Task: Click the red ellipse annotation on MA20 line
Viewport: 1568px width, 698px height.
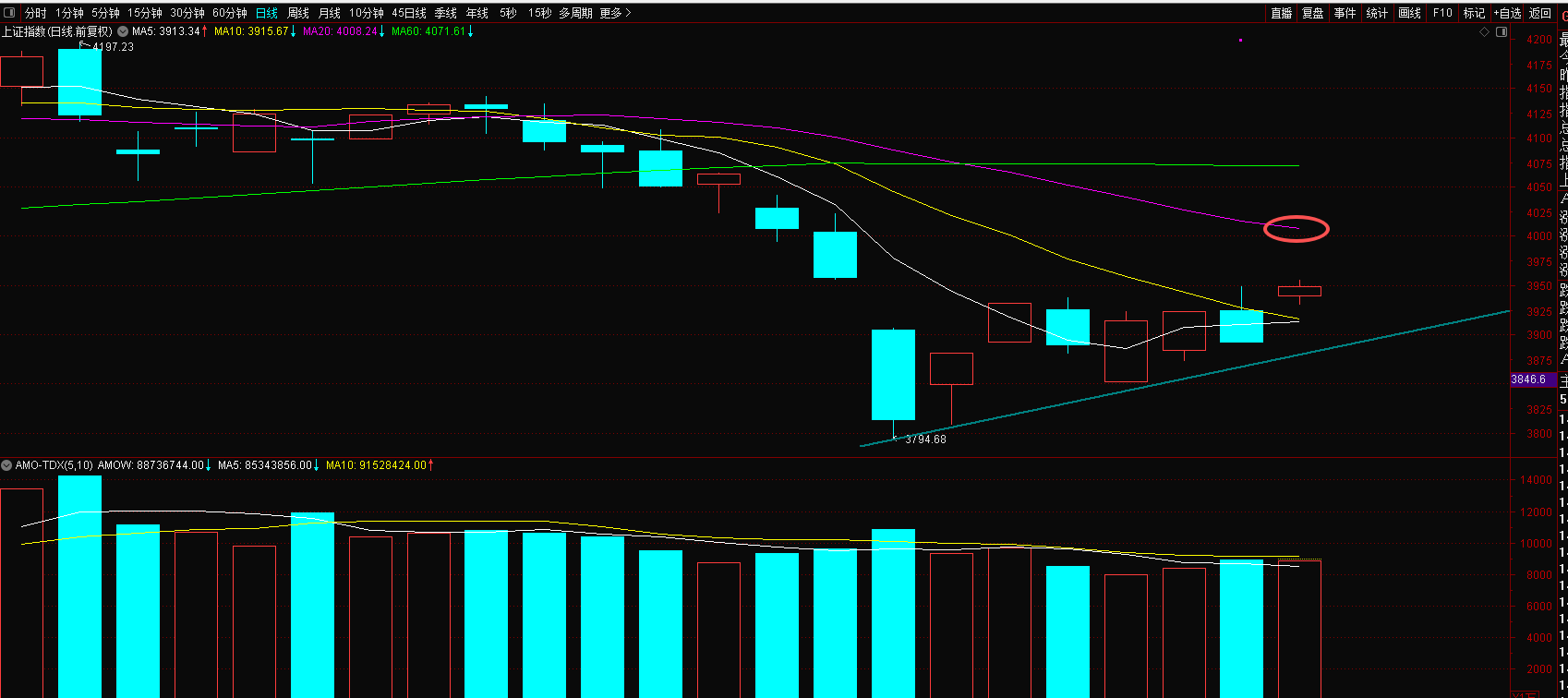Action: click(1297, 228)
